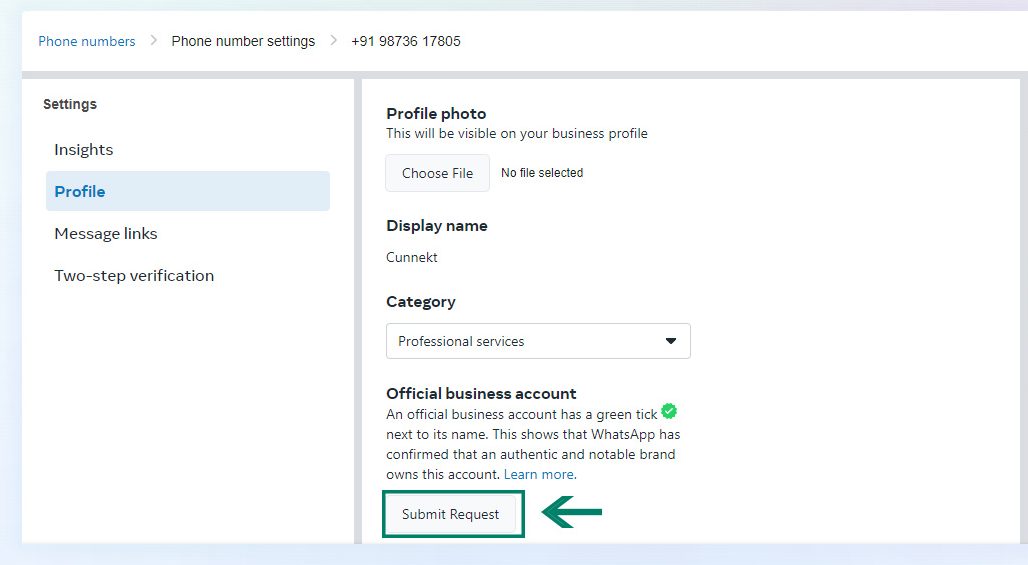This screenshot has width=1028, height=565.
Task: Click the Submit Request button
Action: [x=450, y=514]
